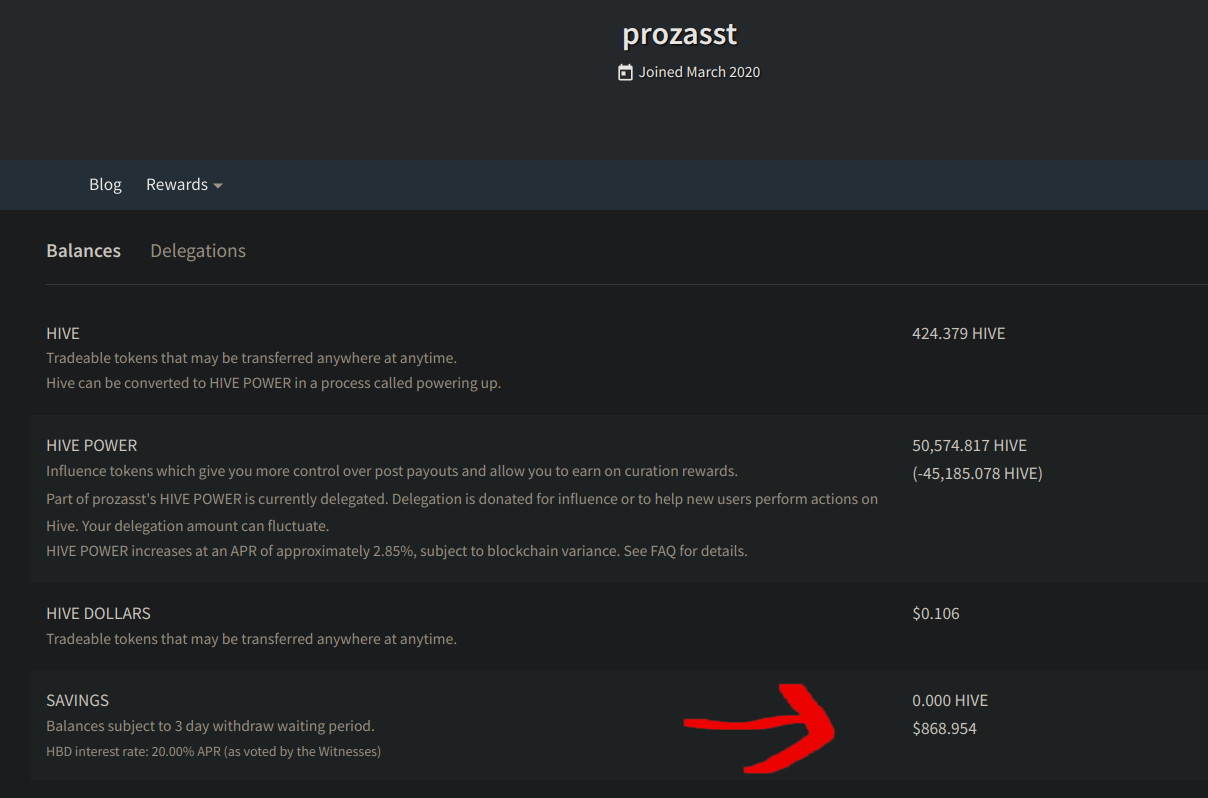Click the 50,574.817 HIVE power balance
The width and height of the screenshot is (1208, 798).
pos(969,445)
